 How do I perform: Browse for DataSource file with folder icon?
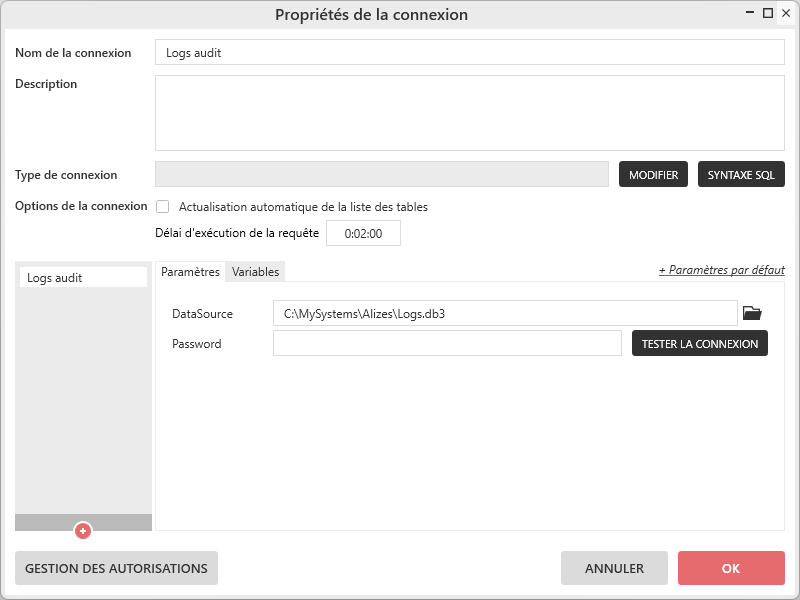pyautogui.click(x=752, y=314)
